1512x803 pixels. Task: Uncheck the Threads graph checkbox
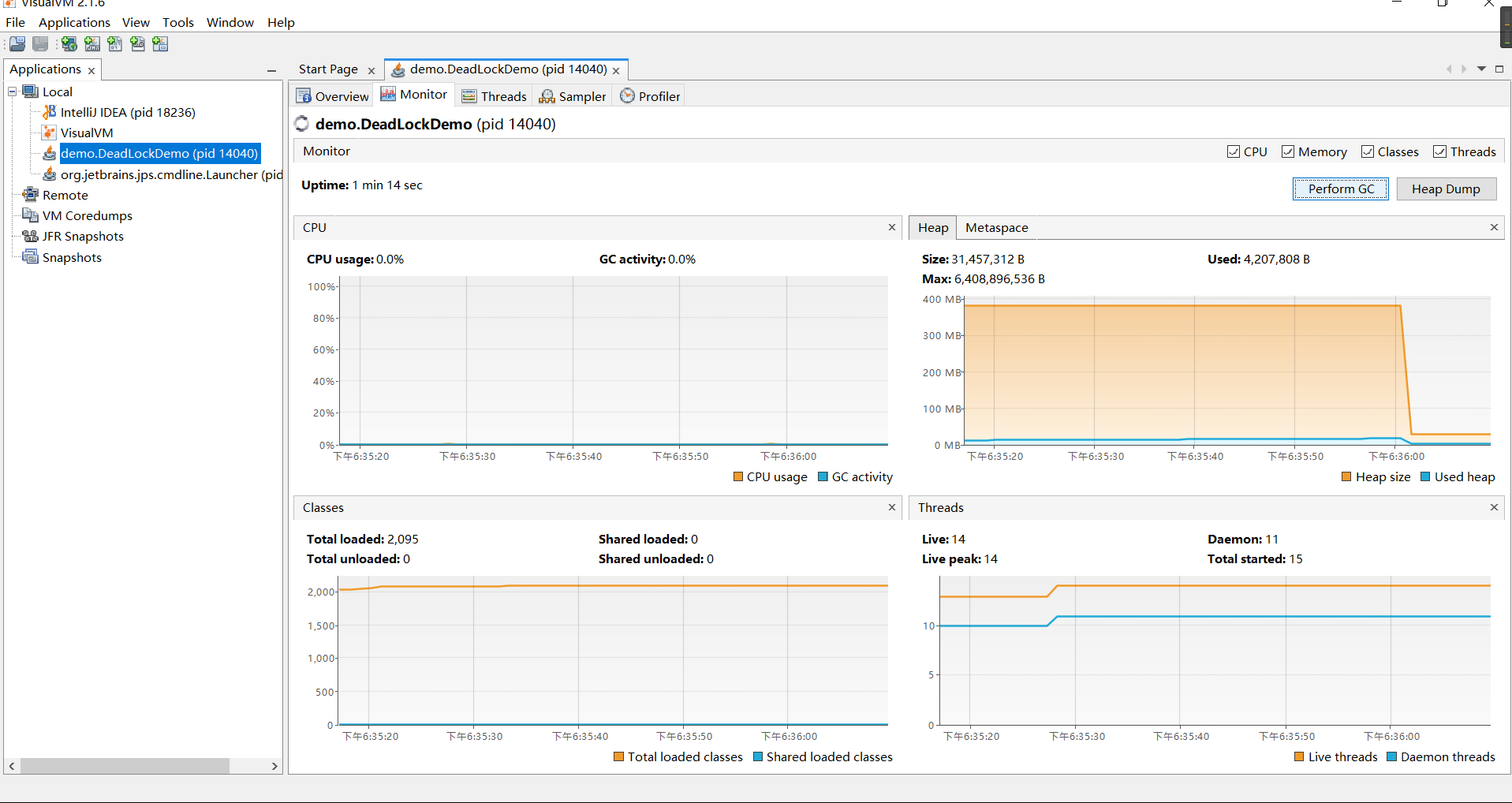1440,151
